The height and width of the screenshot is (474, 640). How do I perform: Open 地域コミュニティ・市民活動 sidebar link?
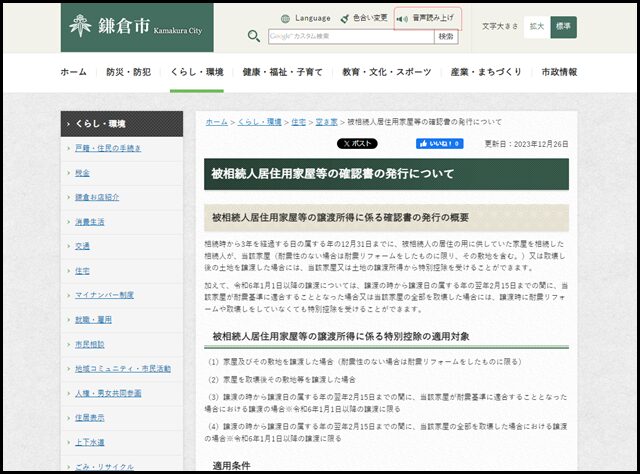pos(122,369)
